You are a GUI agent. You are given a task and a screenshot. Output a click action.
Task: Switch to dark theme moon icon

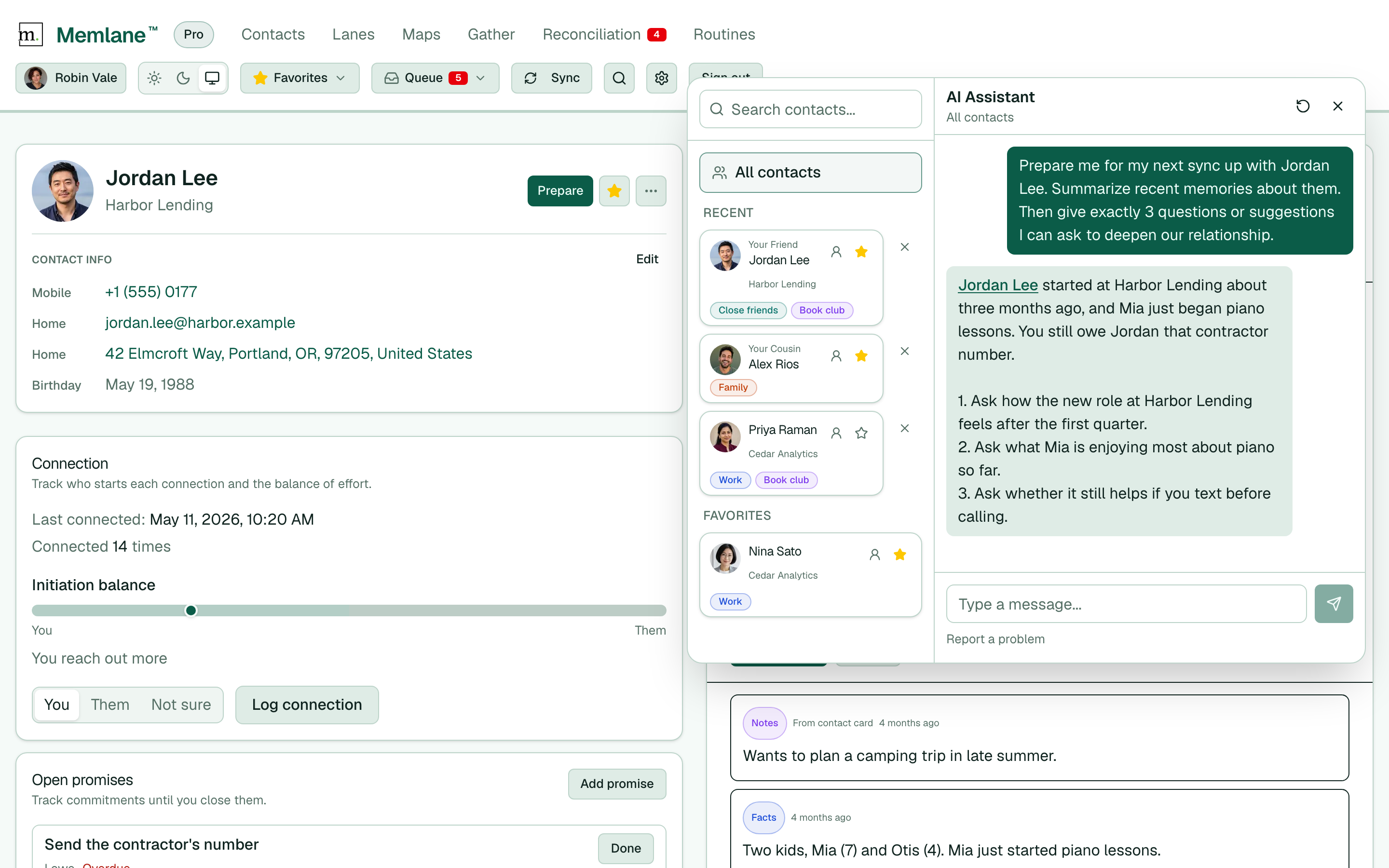tap(183, 78)
